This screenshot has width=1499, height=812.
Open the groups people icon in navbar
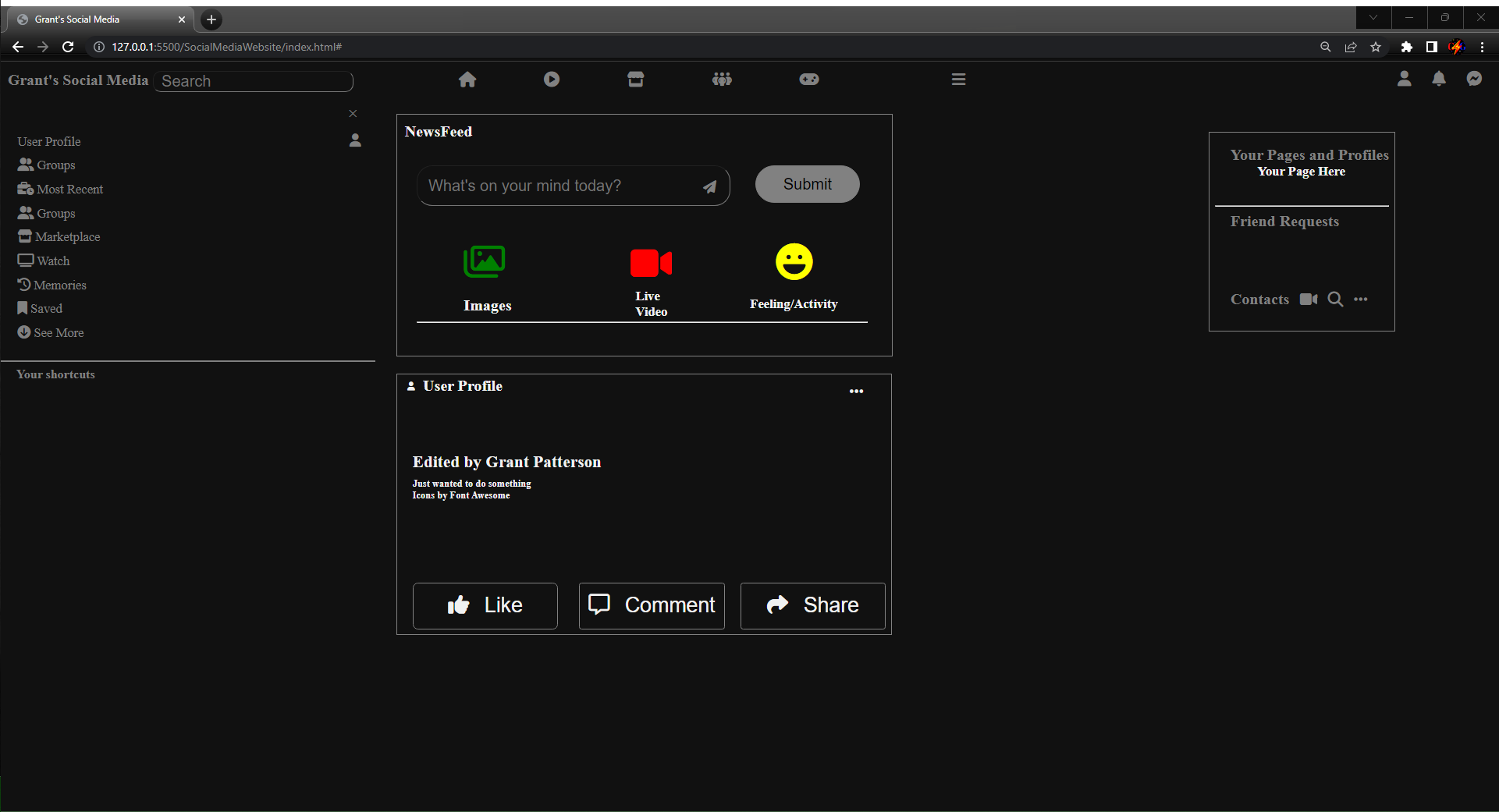click(722, 80)
